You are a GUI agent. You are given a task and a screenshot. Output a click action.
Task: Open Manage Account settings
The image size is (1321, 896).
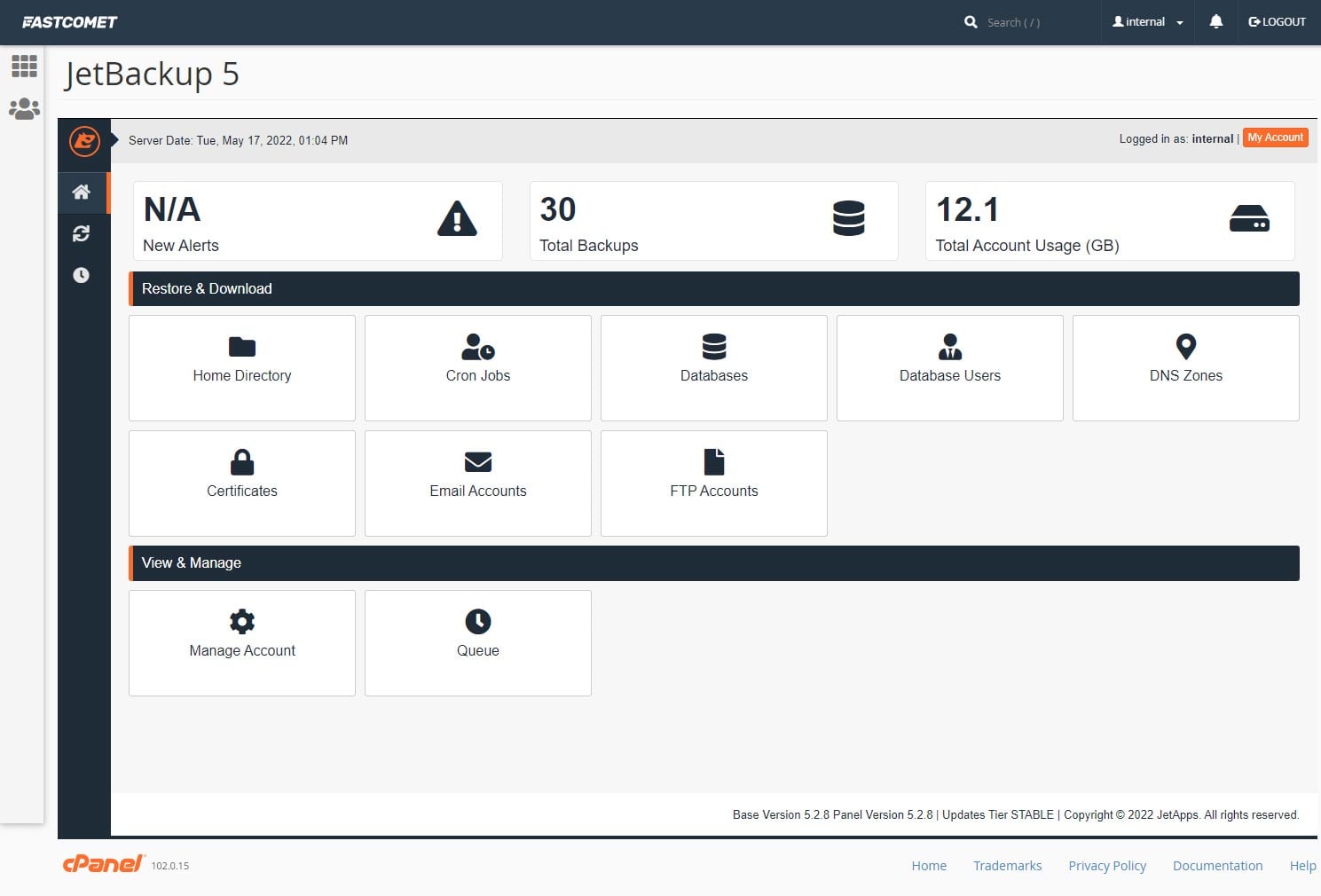click(241, 643)
